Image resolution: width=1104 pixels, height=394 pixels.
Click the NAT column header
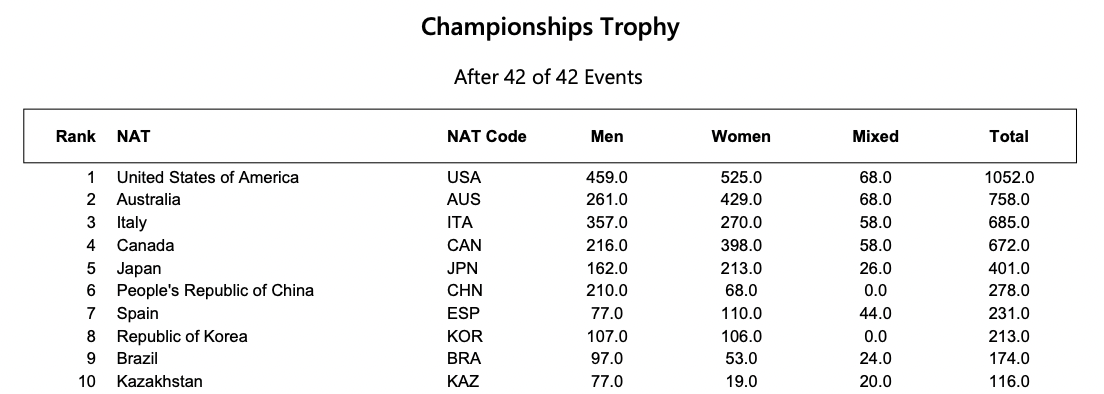(x=133, y=136)
